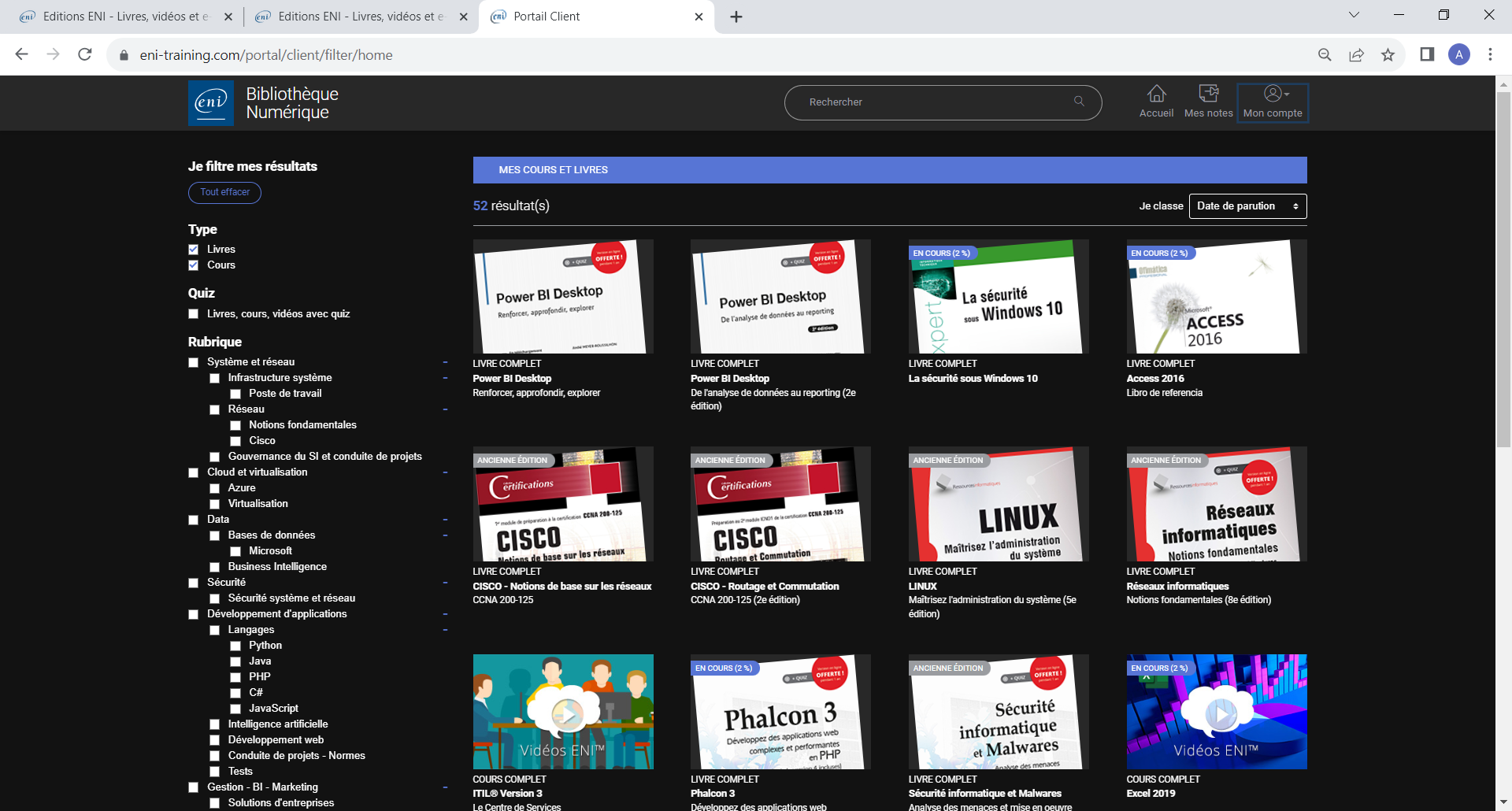Collapse the Data category

click(x=445, y=520)
